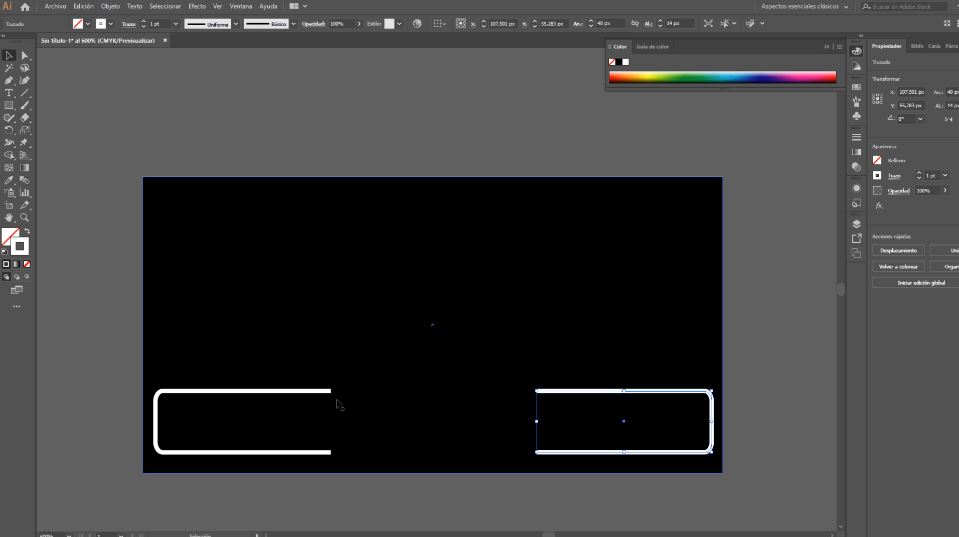Click the Home icon in top bar
Screen dimensions: 959x537
(25, 7)
